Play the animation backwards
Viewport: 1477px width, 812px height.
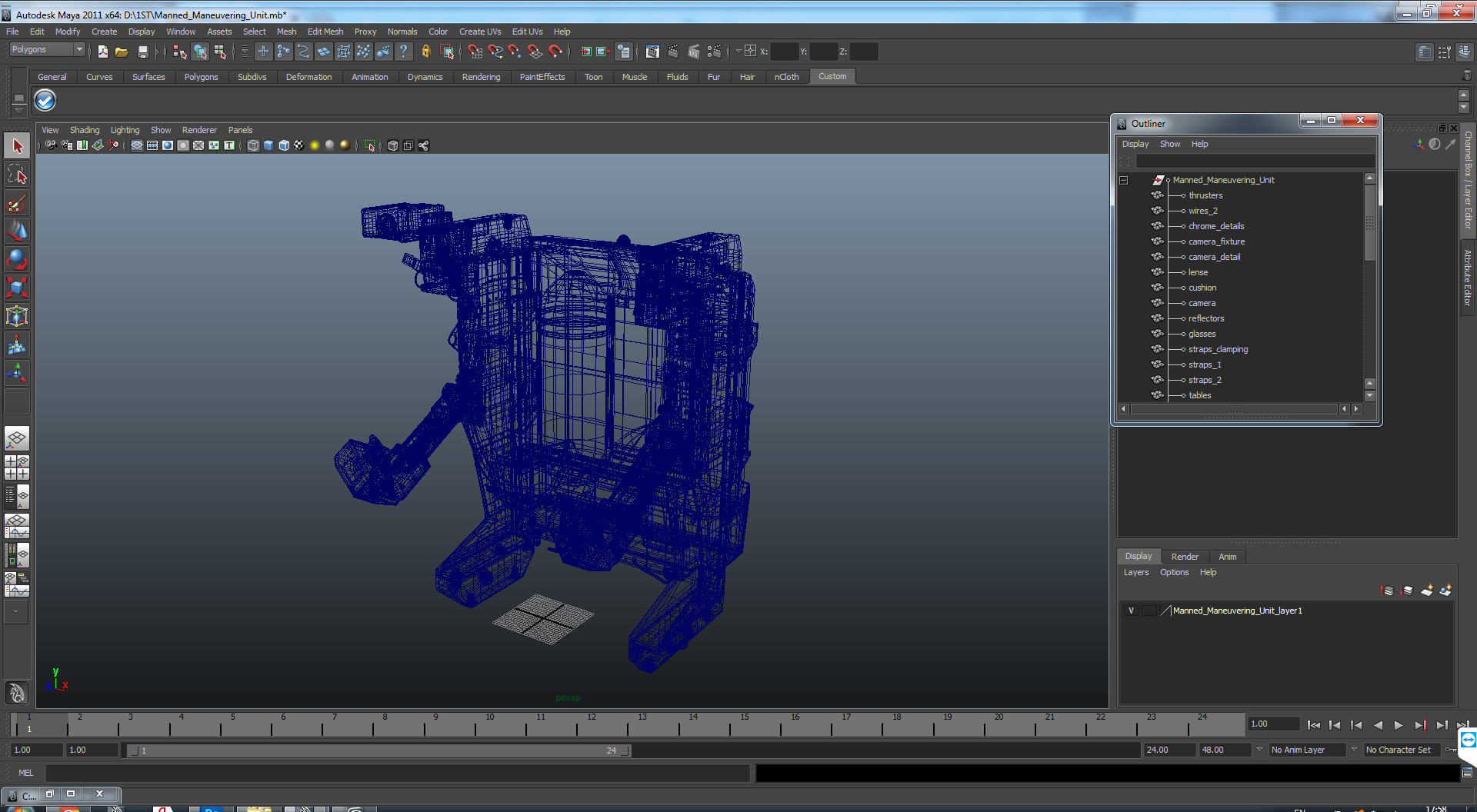click(x=1378, y=725)
